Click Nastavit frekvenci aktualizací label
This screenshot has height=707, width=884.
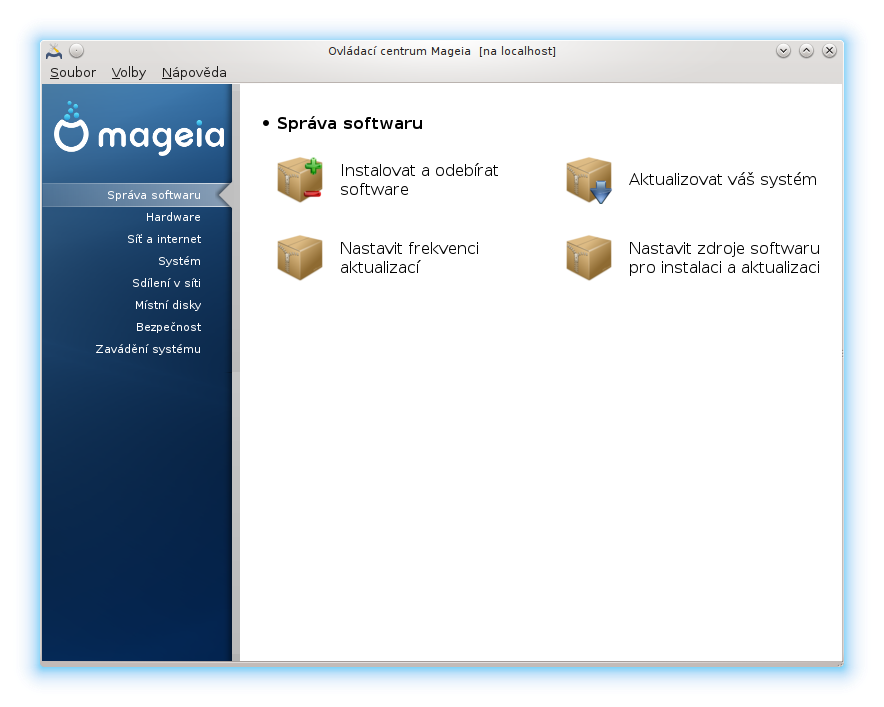pos(409,258)
